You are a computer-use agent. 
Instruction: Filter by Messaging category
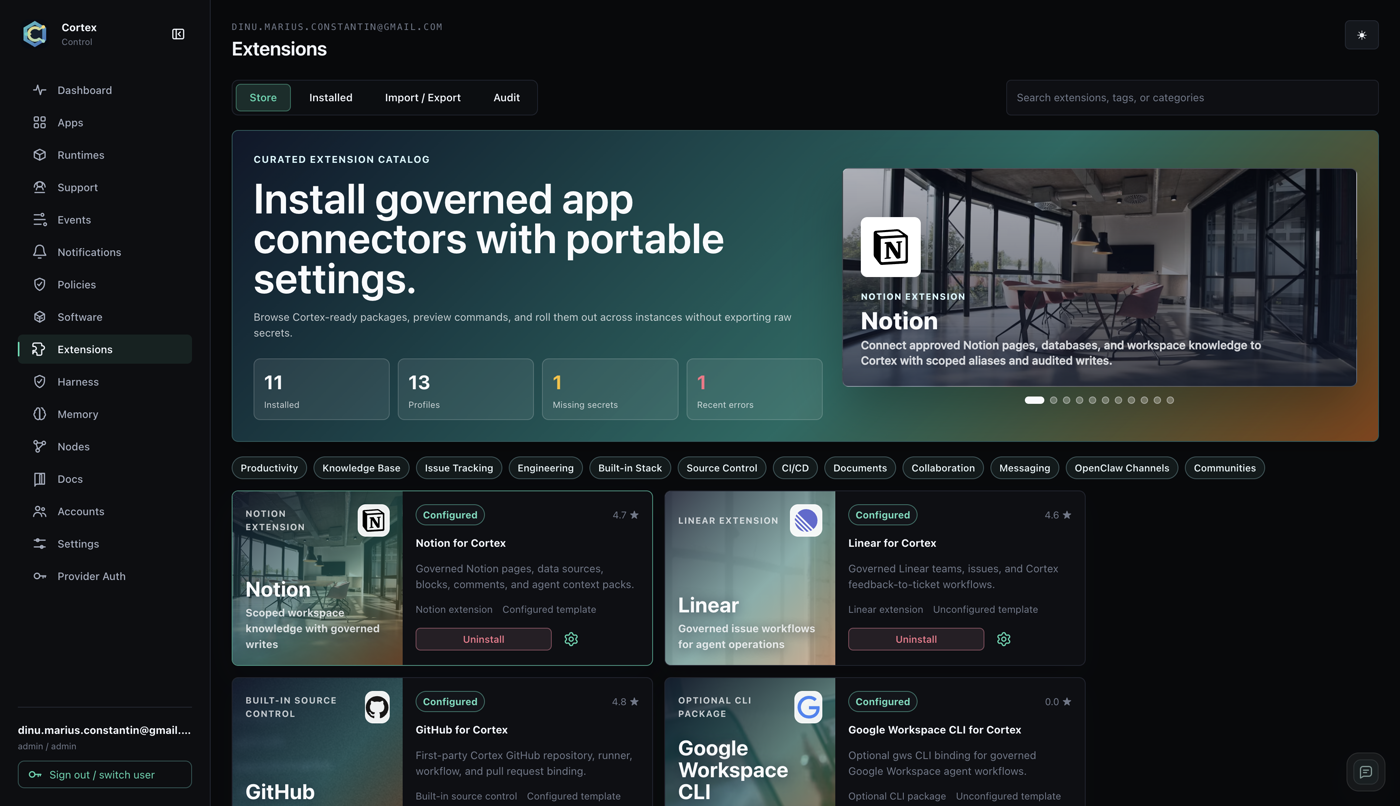click(x=1025, y=468)
